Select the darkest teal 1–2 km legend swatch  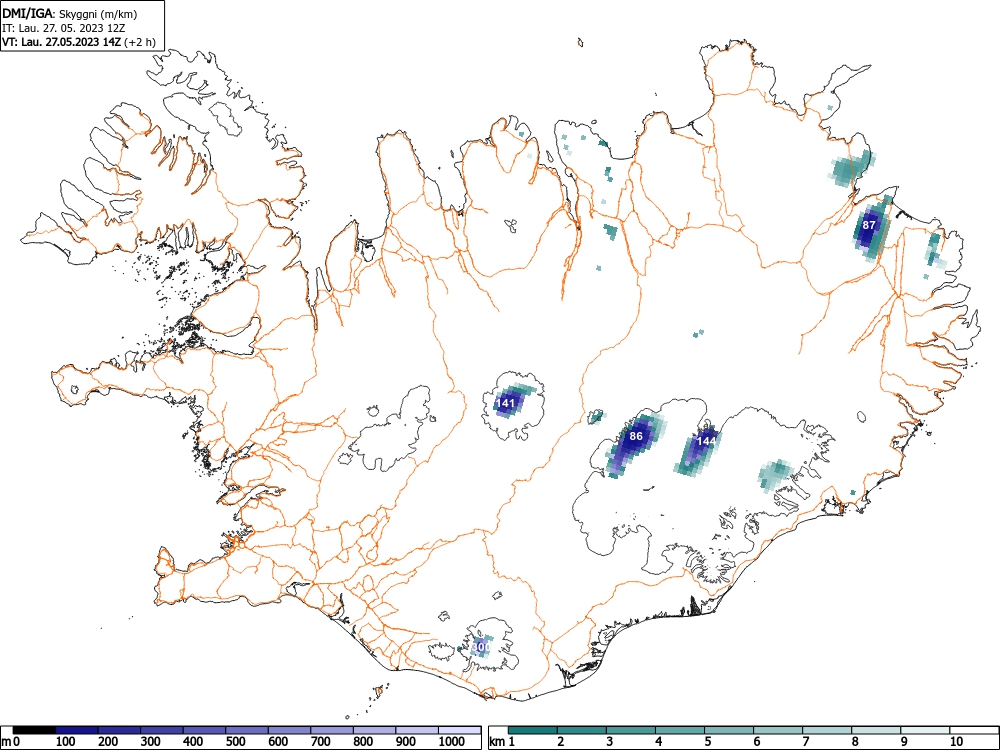tap(533, 730)
